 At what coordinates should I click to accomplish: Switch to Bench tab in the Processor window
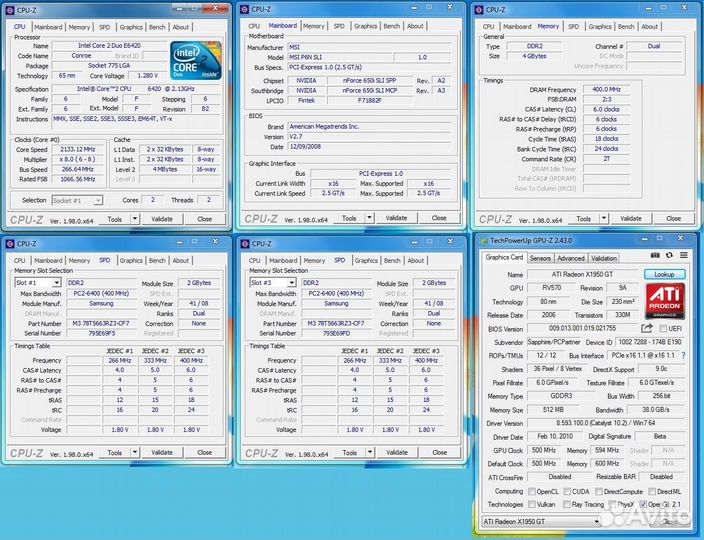[x=157, y=27]
